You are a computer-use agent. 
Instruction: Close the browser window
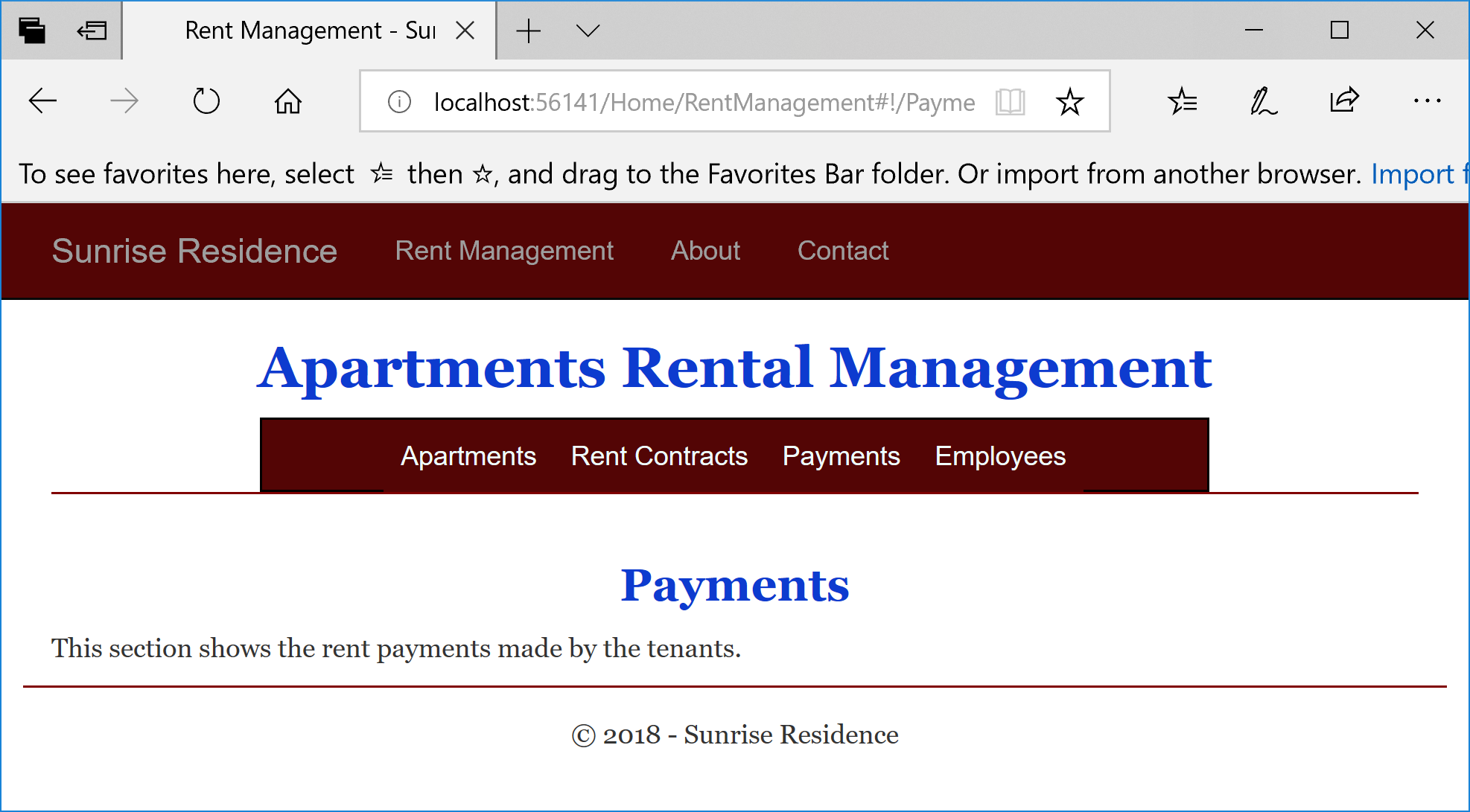[x=1425, y=31]
